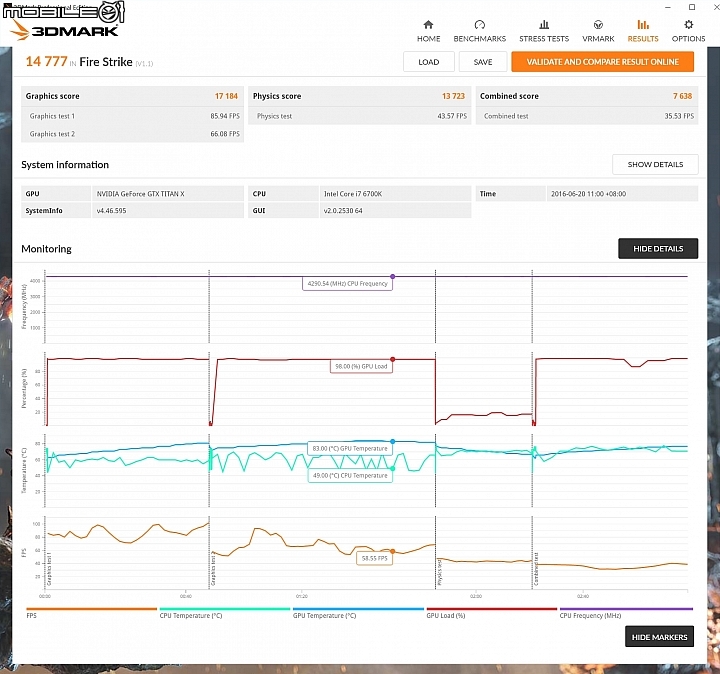
Task: Select the HOME menu label
Action: click(x=428, y=39)
